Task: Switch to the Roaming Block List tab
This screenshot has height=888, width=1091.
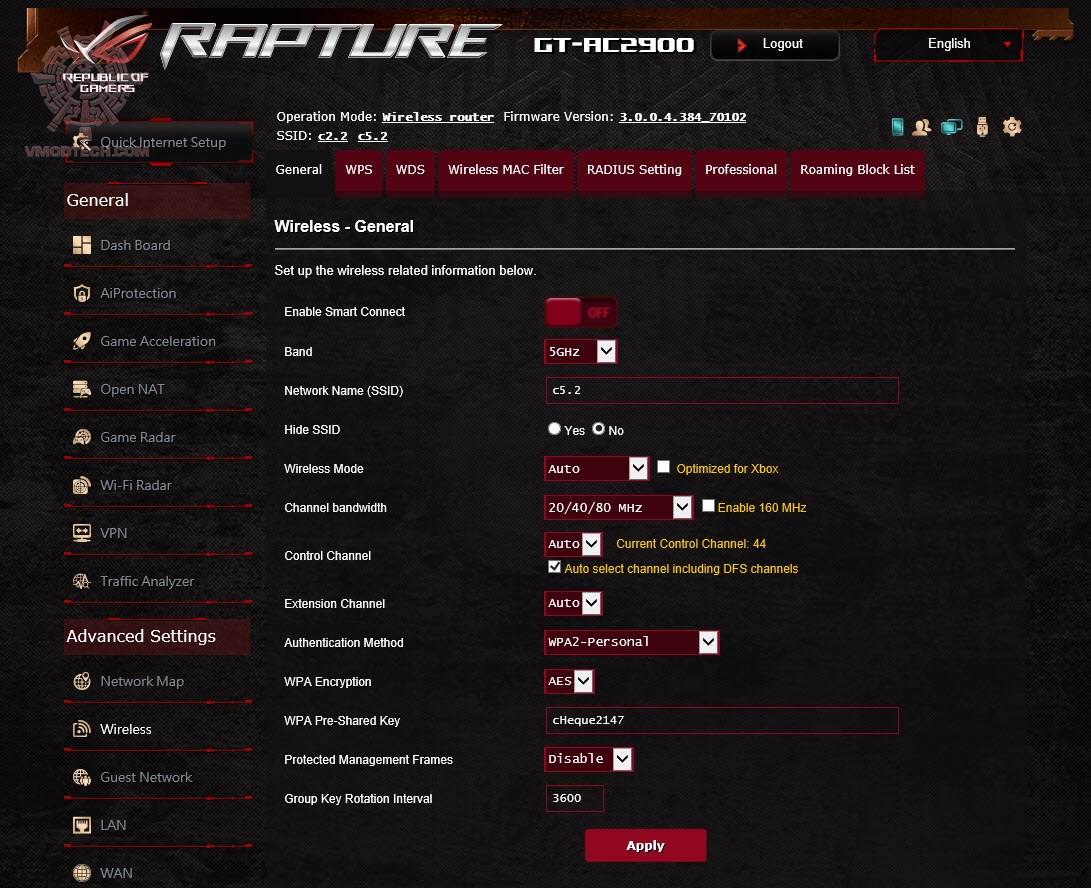Action: point(857,170)
